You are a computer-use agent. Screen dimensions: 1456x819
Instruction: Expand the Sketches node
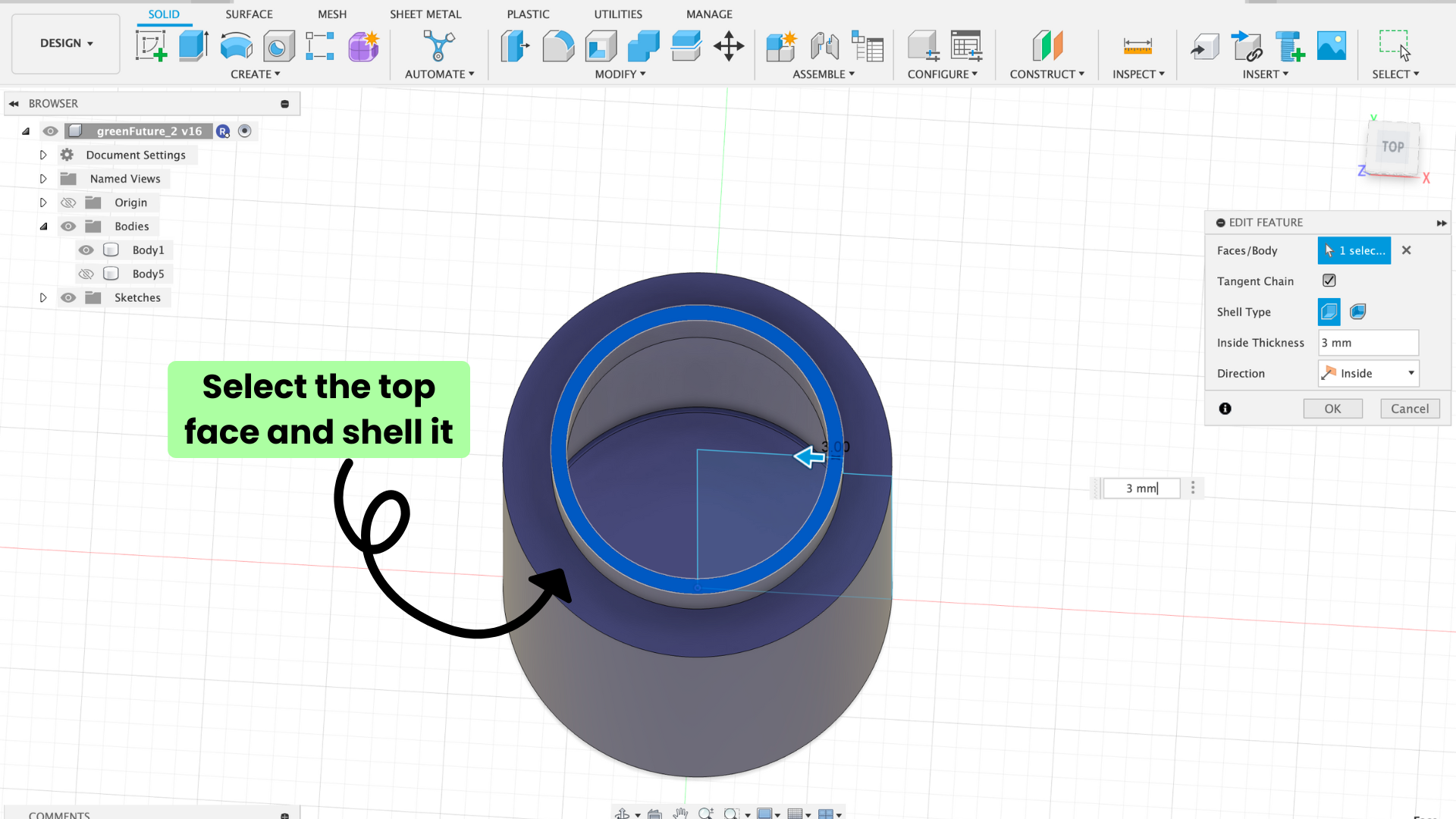click(x=43, y=297)
